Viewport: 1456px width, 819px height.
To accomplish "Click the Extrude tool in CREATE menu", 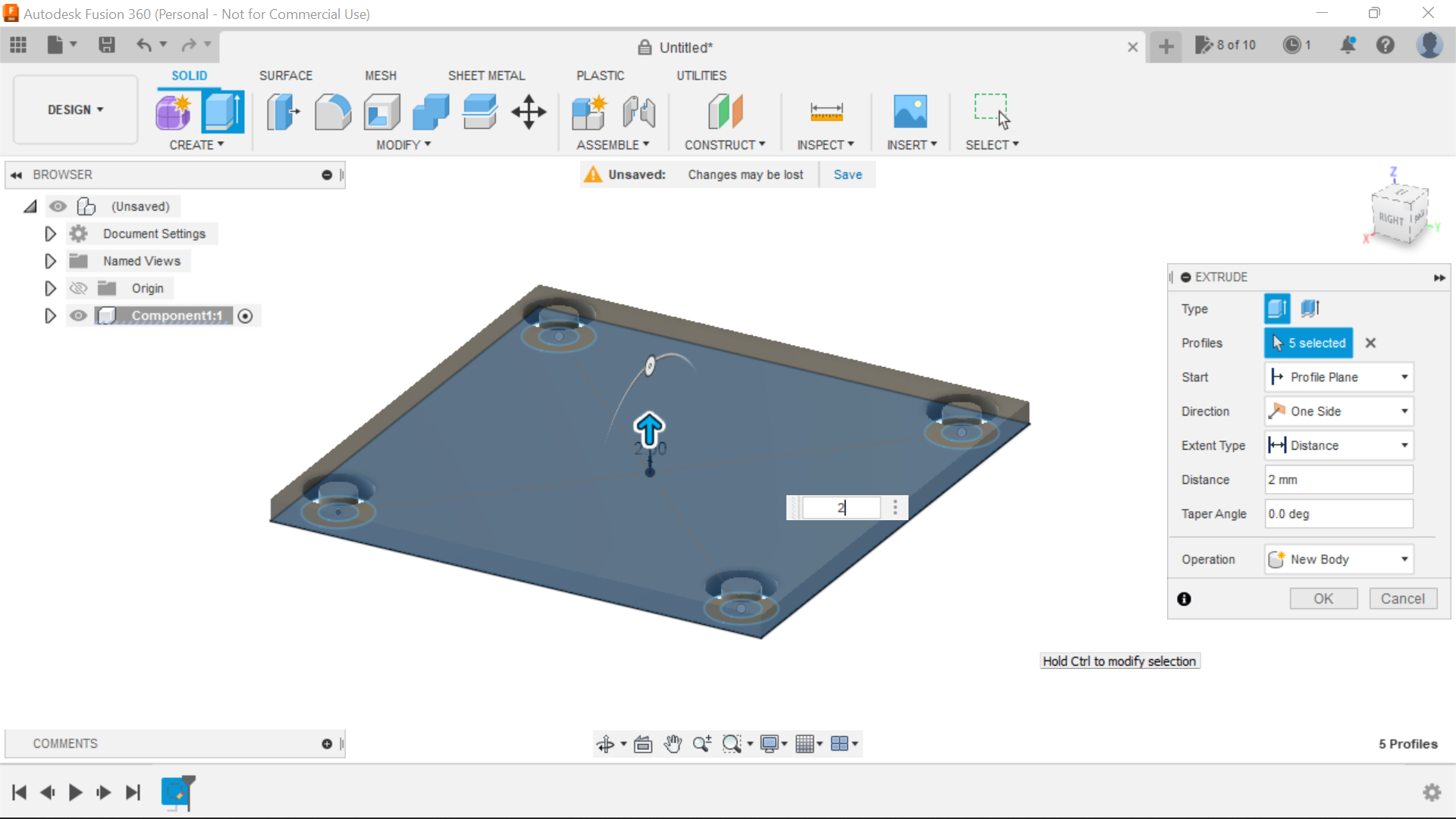I will click(222, 111).
